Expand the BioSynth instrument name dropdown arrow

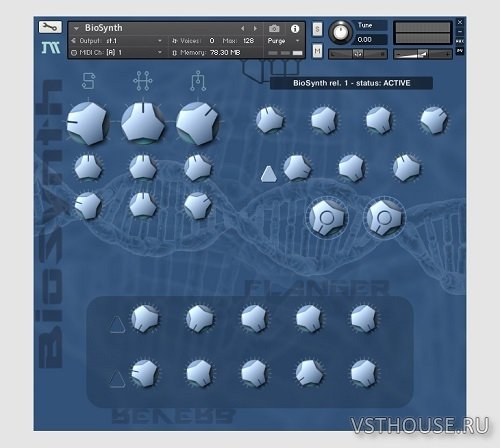76,29
